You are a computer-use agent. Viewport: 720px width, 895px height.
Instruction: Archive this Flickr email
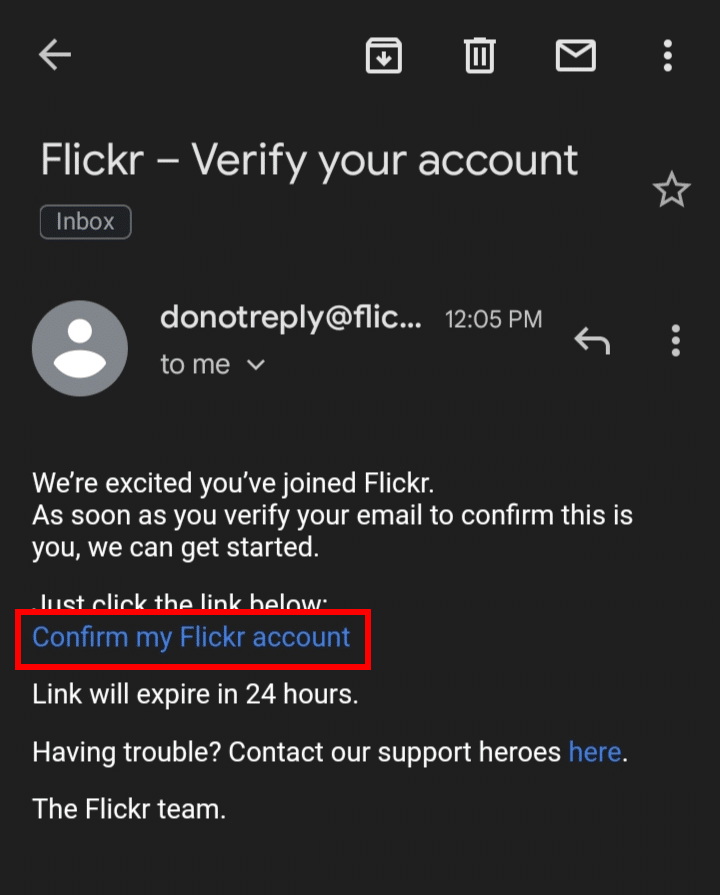tap(384, 55)
